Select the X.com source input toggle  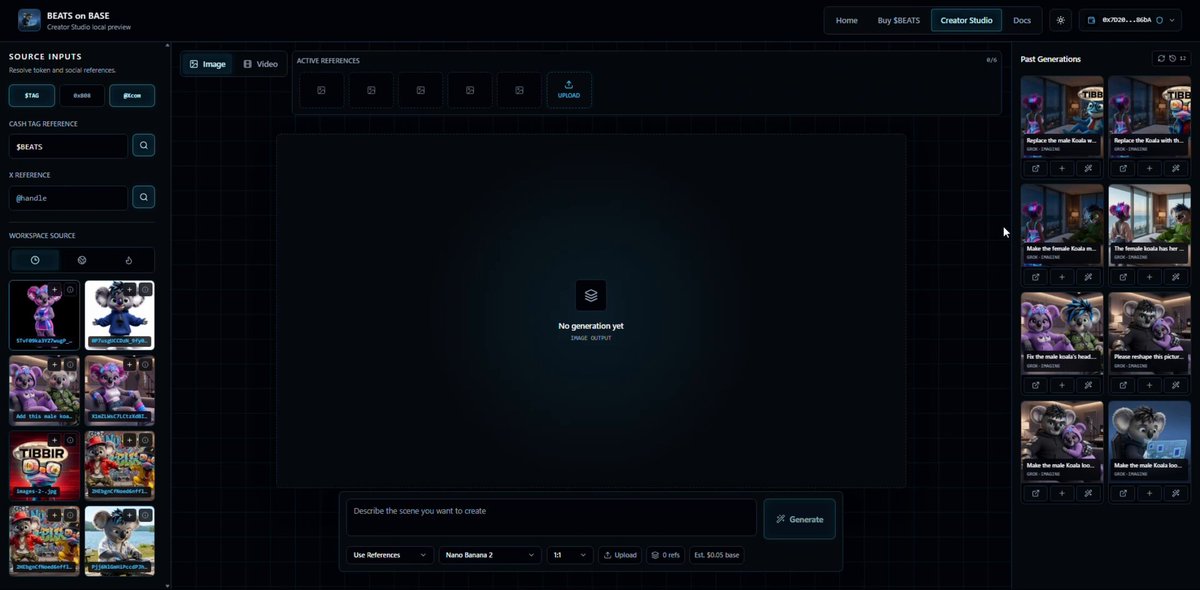coord(132,96)
